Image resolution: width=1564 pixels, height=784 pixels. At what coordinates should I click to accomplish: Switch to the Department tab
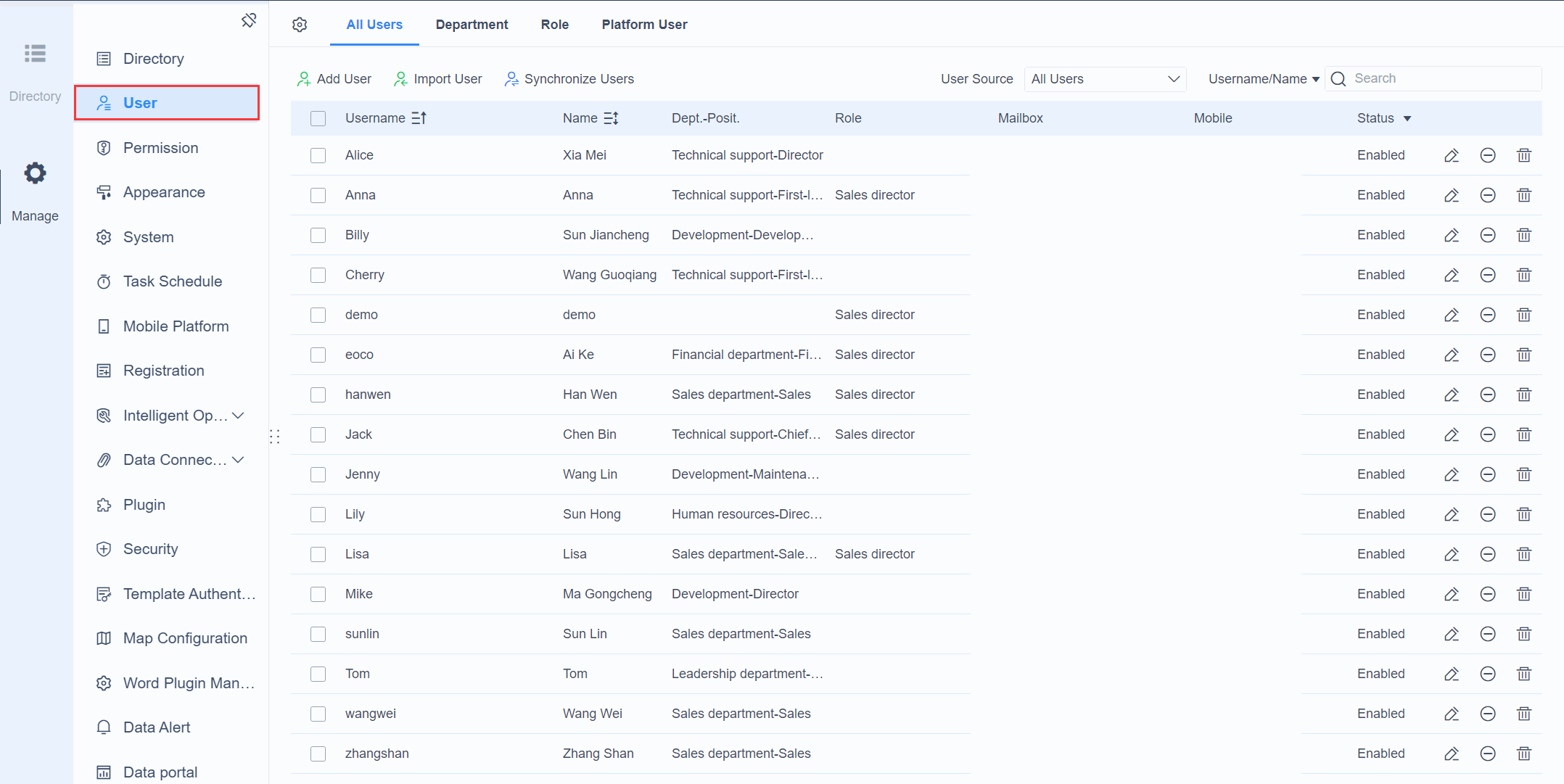(x=472, y=25)
